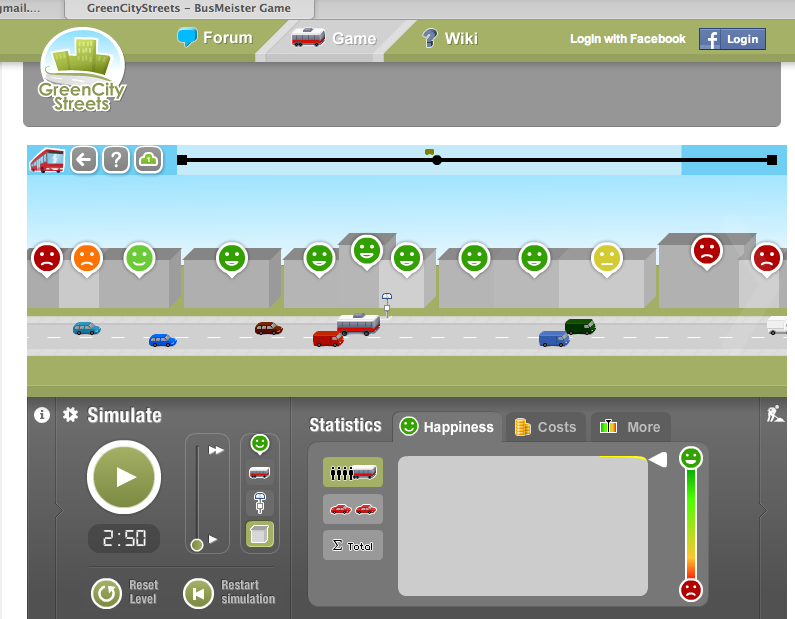Click the raised smiley above the bus stop
The image size is (795, 619).
[367, 251]
